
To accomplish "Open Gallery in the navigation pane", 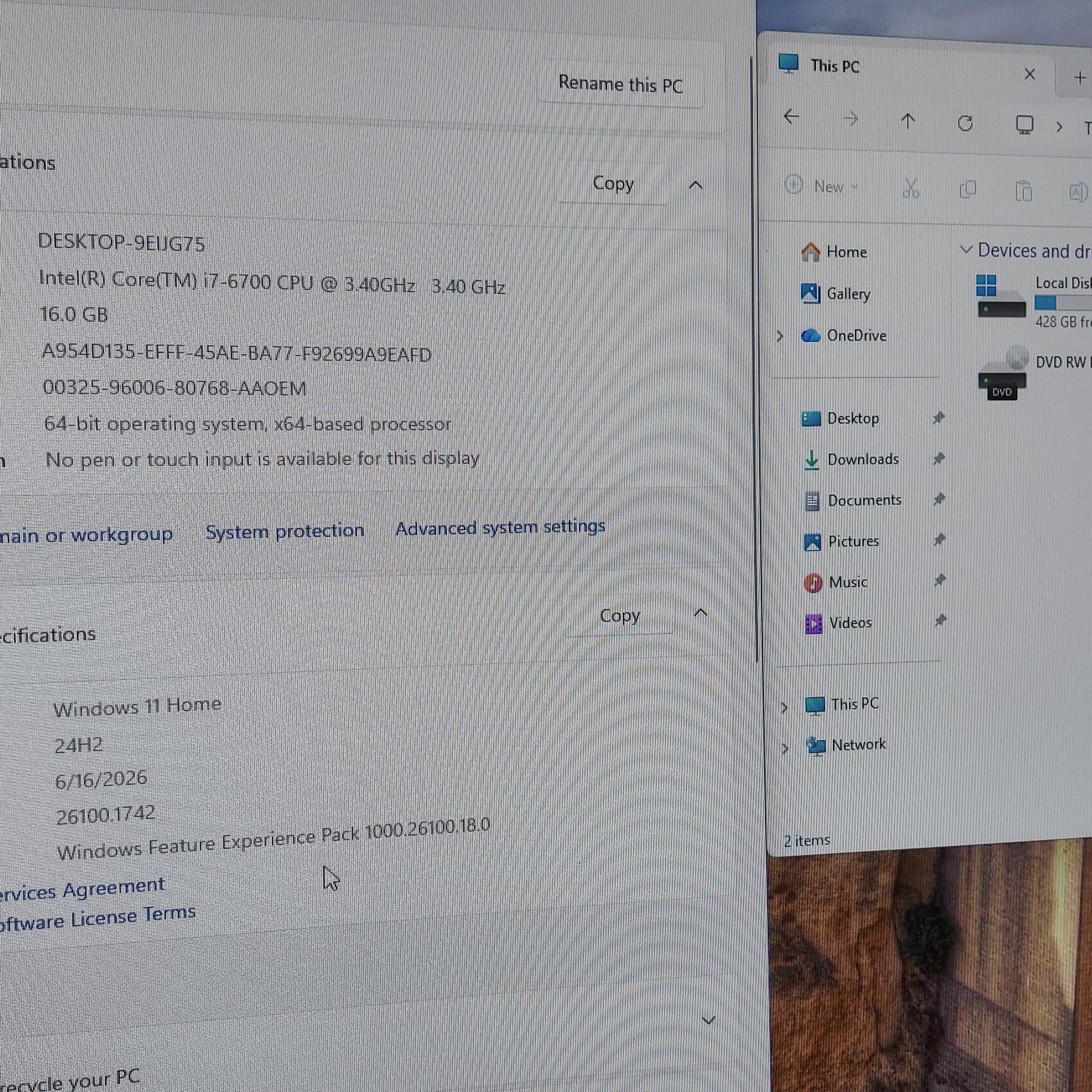I will [836, 293].
